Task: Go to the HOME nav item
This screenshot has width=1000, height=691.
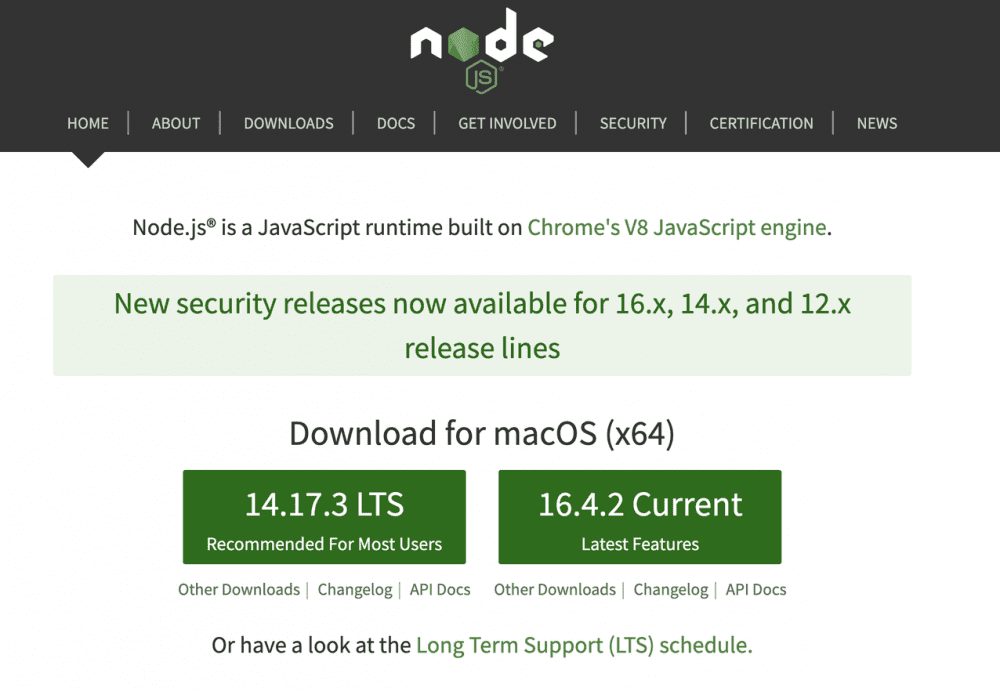Action: click(88, 123)
